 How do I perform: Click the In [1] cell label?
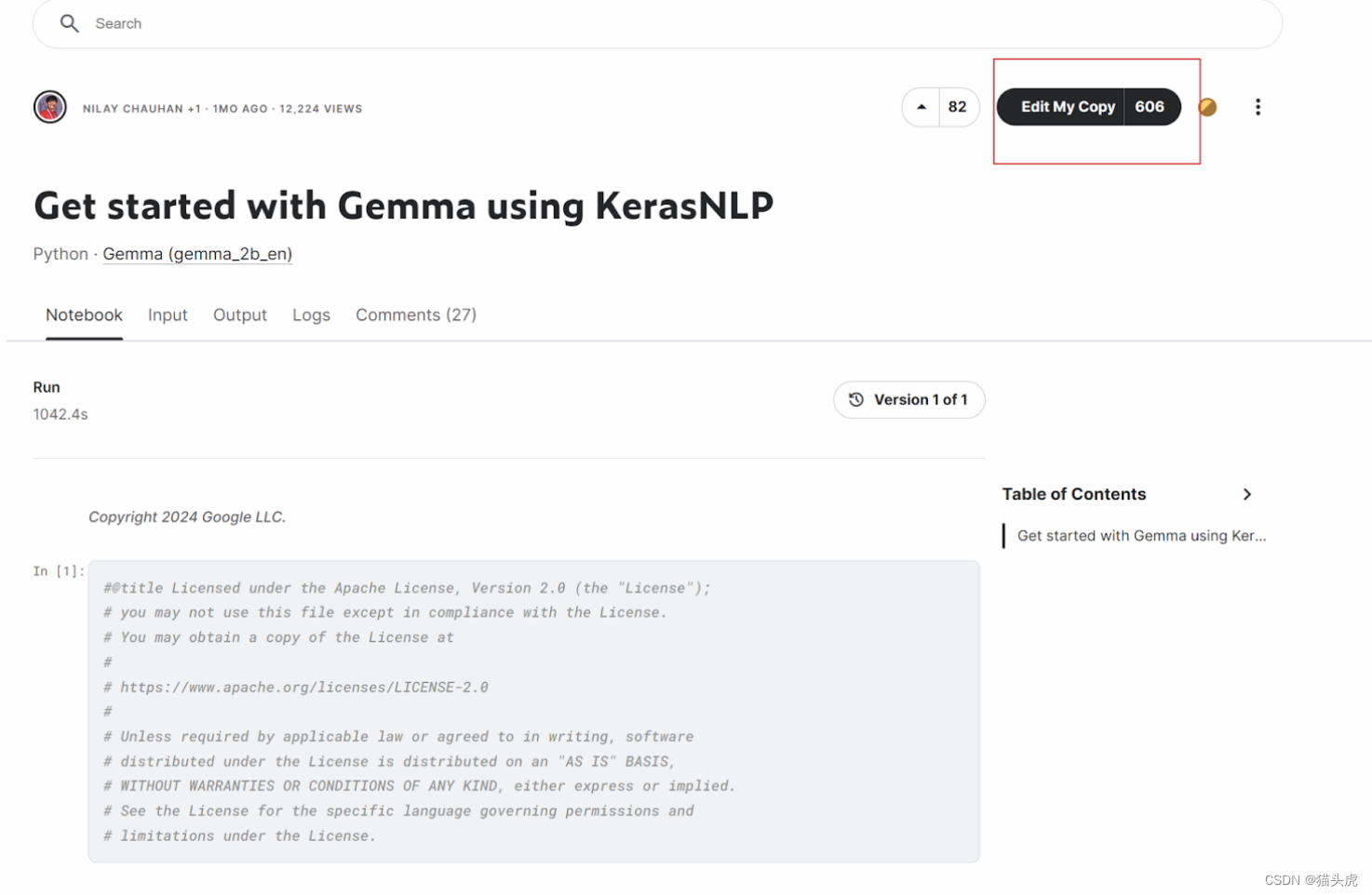[59, 571]
